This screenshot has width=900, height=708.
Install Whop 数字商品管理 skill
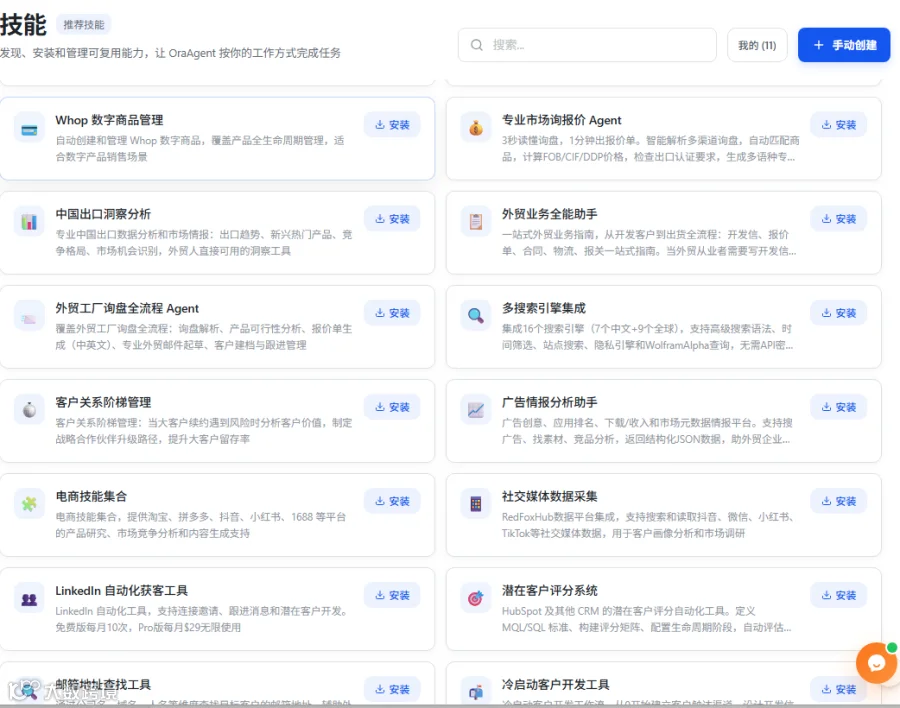(392, 125)
